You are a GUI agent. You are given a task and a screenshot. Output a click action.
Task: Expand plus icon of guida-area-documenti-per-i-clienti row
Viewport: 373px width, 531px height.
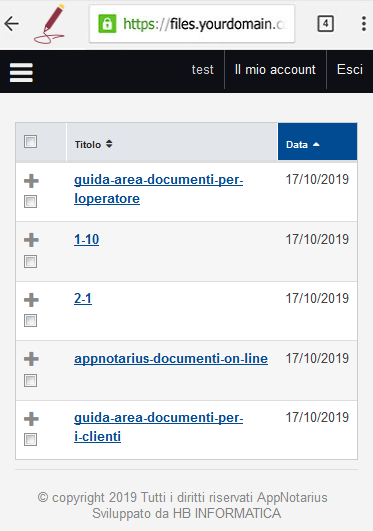point(31,419)
